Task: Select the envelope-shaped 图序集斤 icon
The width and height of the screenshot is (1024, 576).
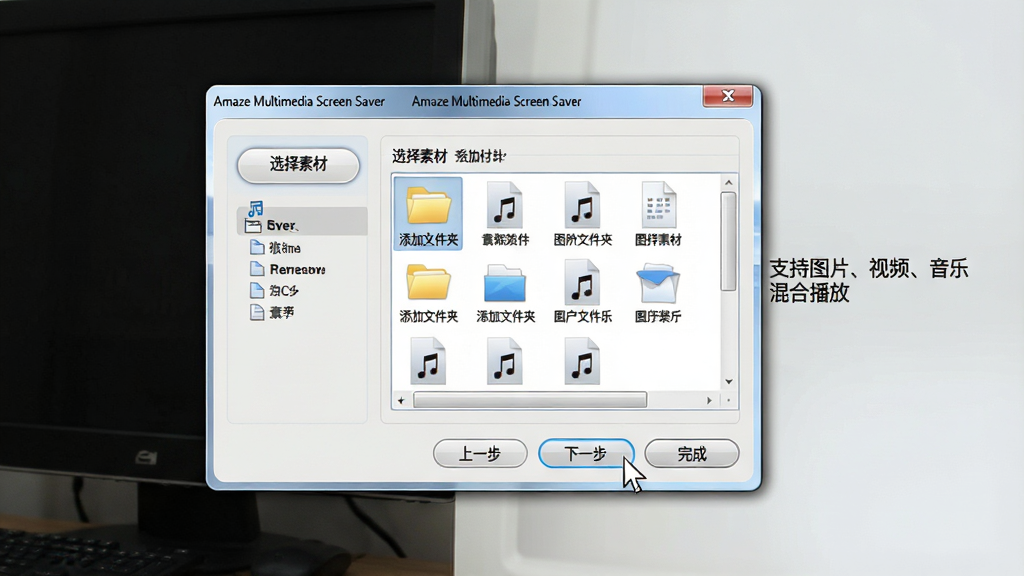Action: pos(658,291)
